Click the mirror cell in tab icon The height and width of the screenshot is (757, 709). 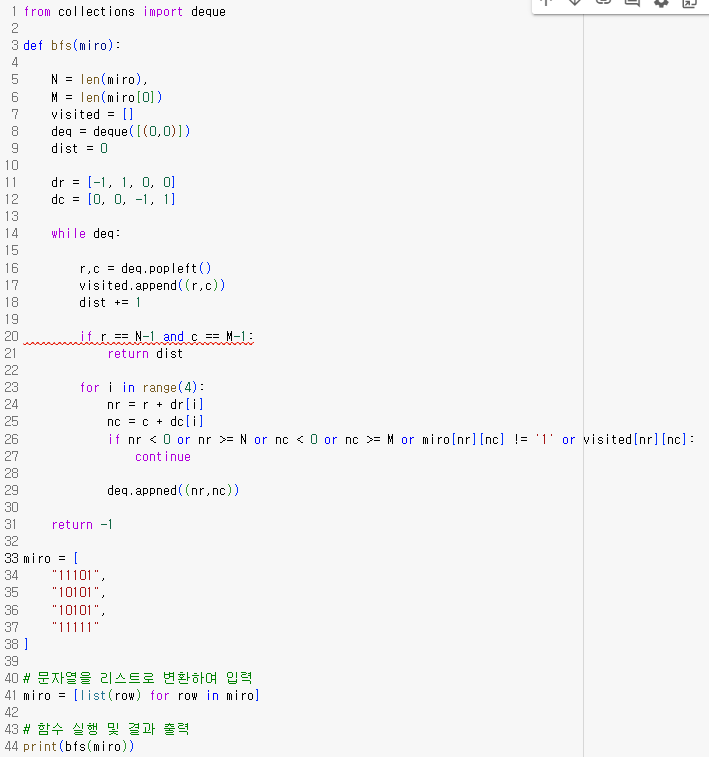click(689, 3)
